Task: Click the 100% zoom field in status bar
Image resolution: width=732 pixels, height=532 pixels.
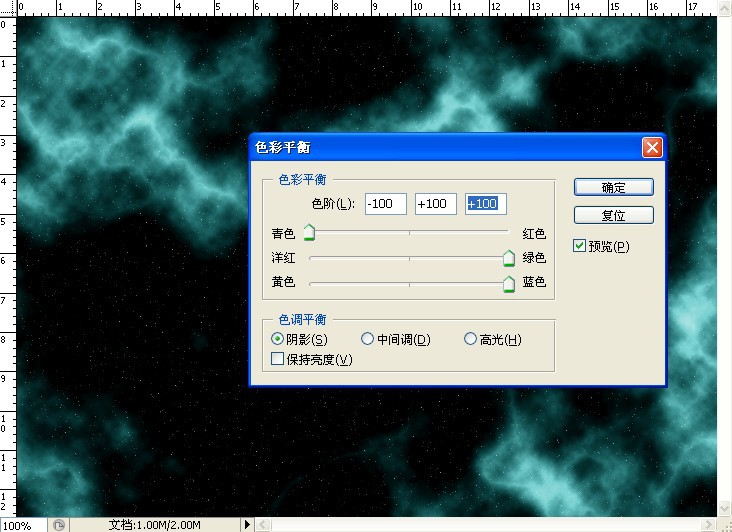Action: tap(23, 525)
